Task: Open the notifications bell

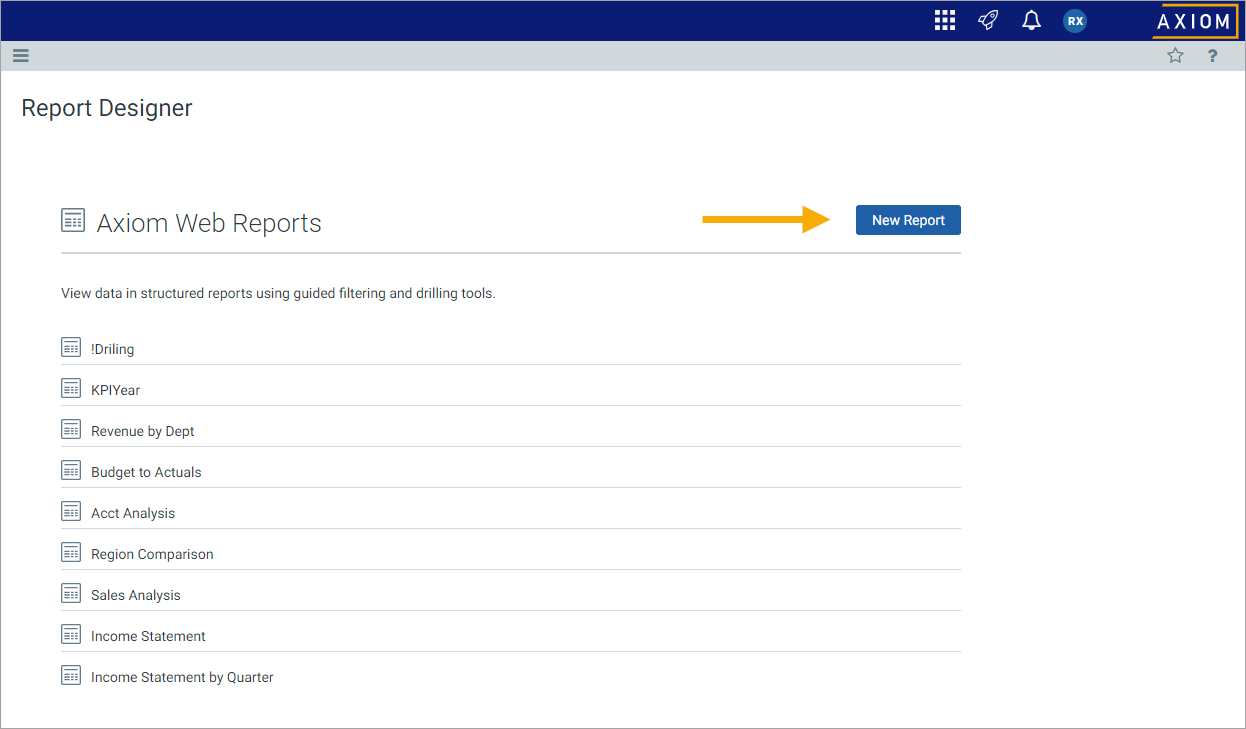Action: point(1031,20)
